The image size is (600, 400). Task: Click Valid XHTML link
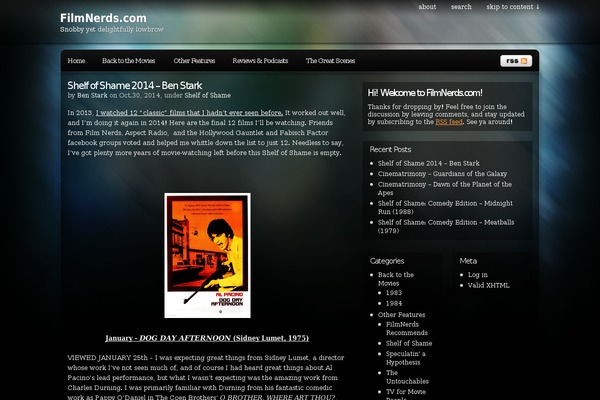[489, 285]
